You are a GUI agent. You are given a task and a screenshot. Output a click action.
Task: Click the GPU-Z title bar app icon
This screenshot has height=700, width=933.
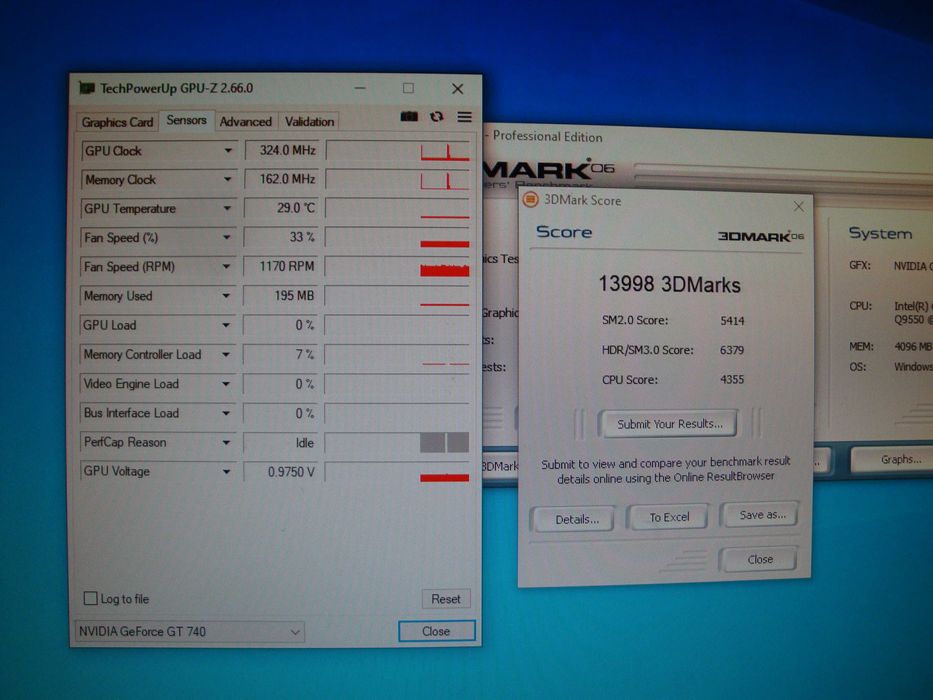coord(87,88)
